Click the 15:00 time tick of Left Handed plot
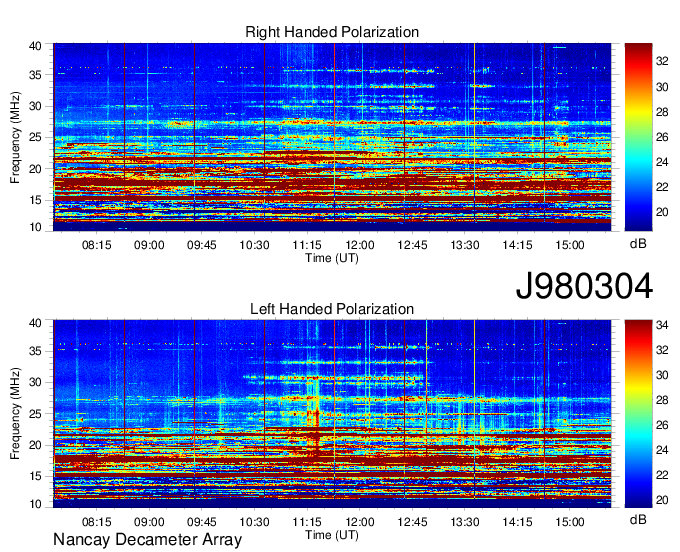 [569, 522]
